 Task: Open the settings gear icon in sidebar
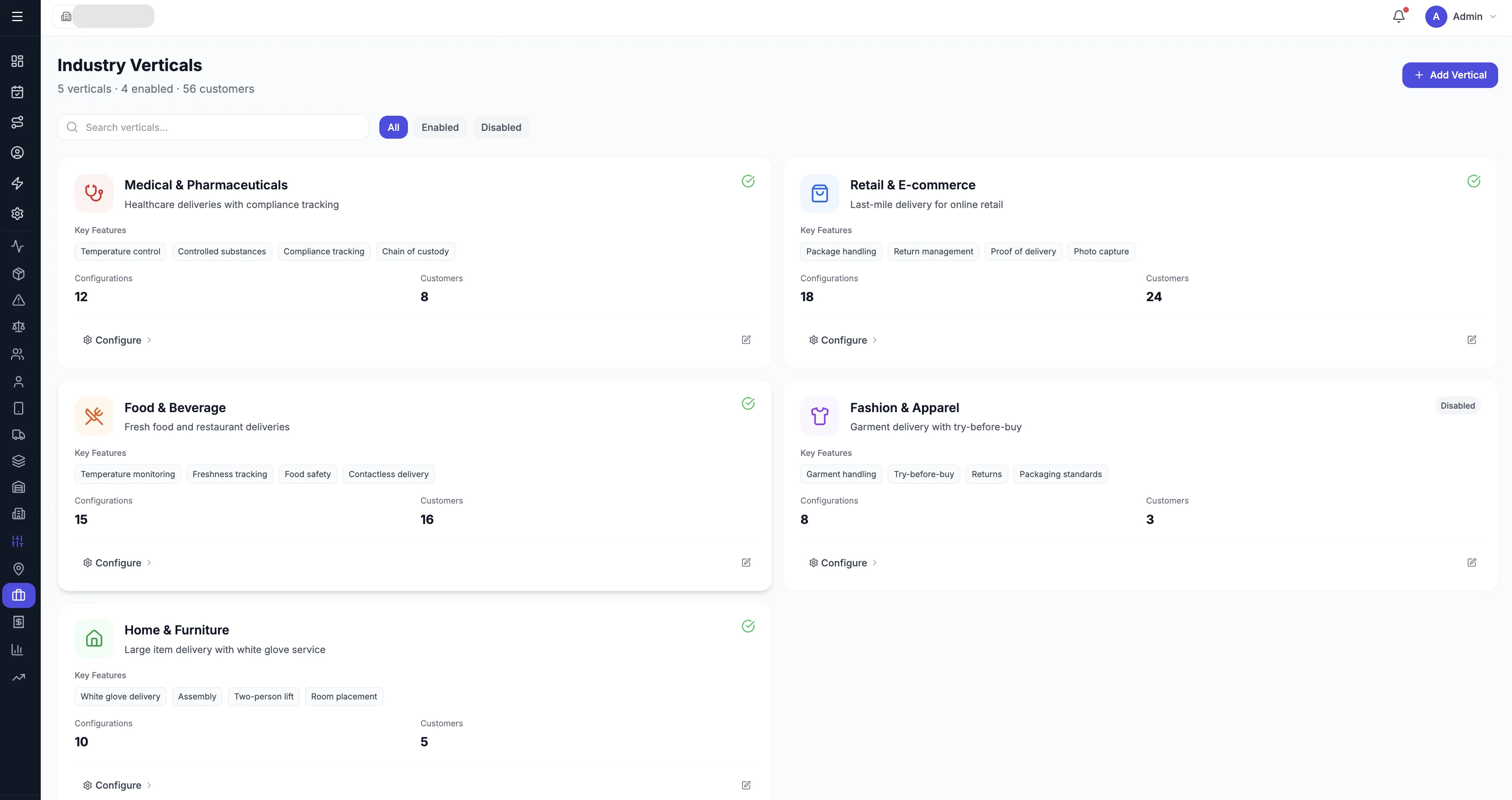[18, 214]
